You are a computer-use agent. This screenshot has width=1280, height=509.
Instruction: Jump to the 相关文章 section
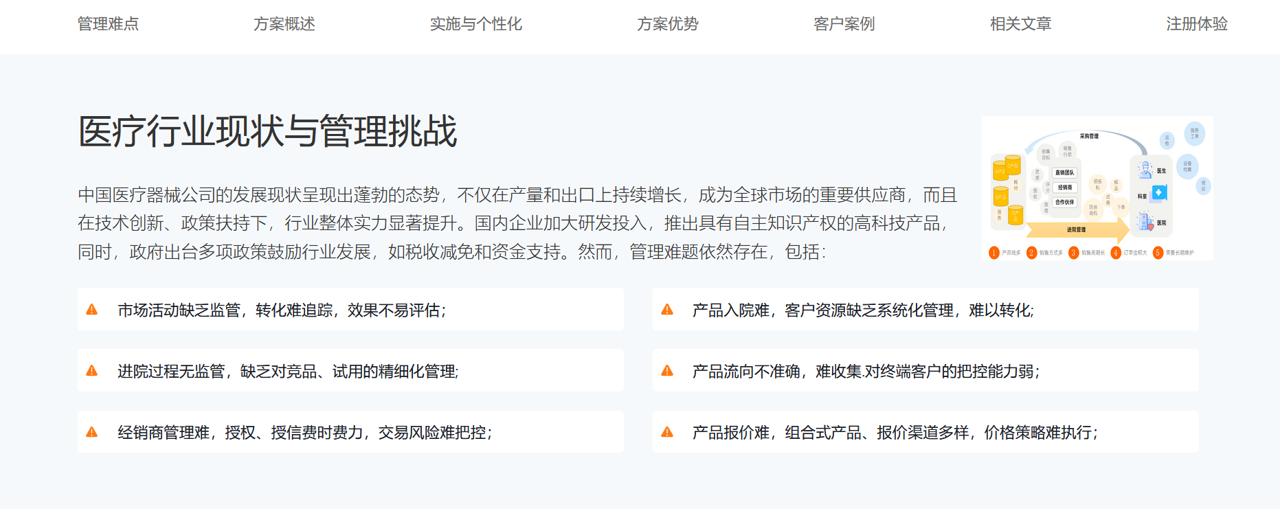pyautogui.click(x=1020, y=24)
